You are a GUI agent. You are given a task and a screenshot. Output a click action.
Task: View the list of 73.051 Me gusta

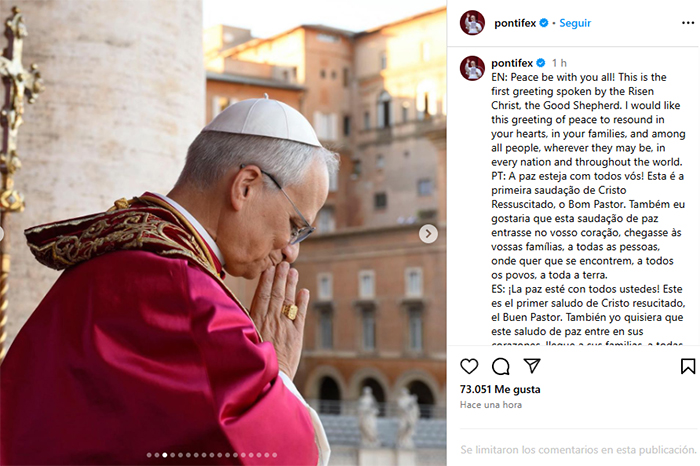[x=500, y=389]
